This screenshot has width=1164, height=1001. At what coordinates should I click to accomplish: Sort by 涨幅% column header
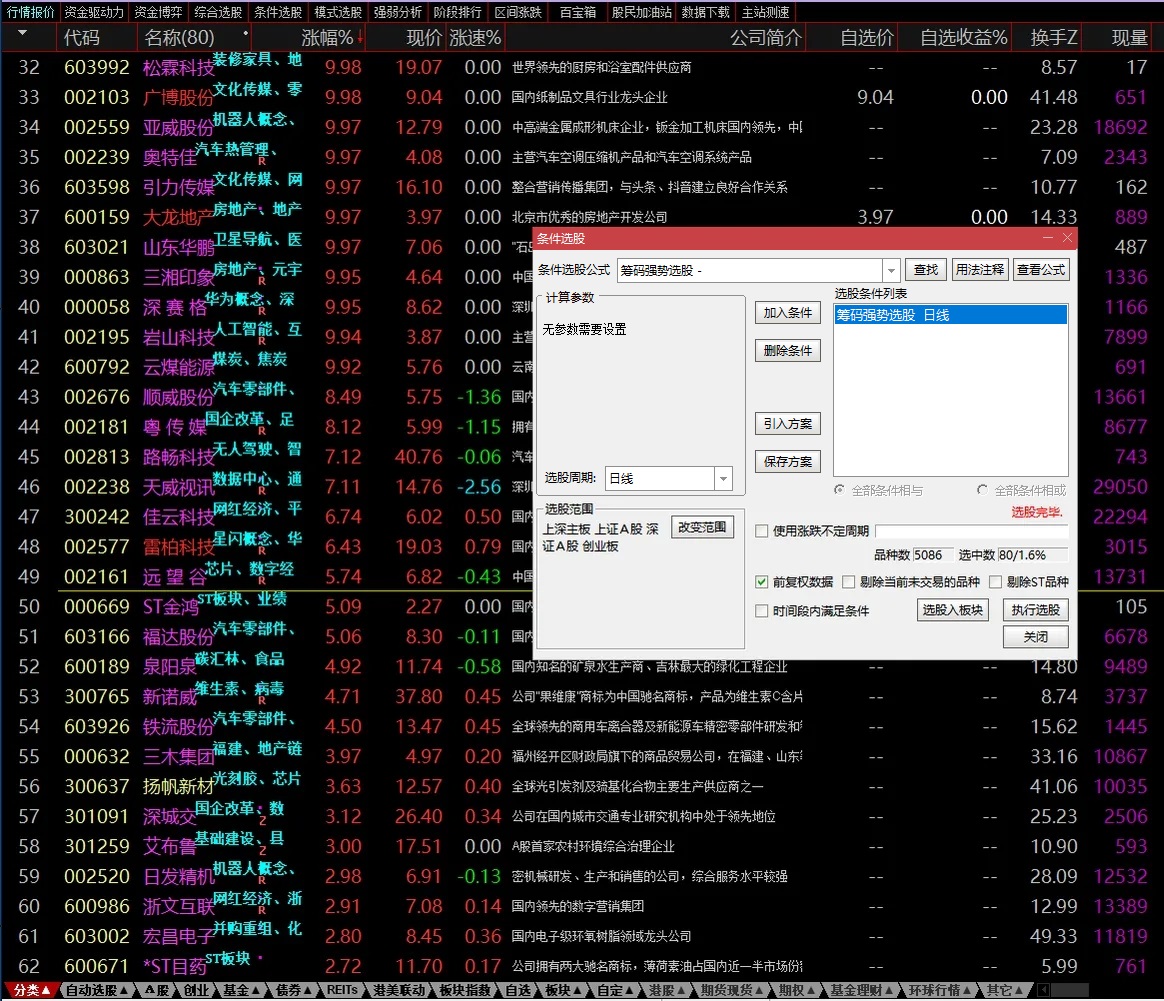(x=331, y=38)
